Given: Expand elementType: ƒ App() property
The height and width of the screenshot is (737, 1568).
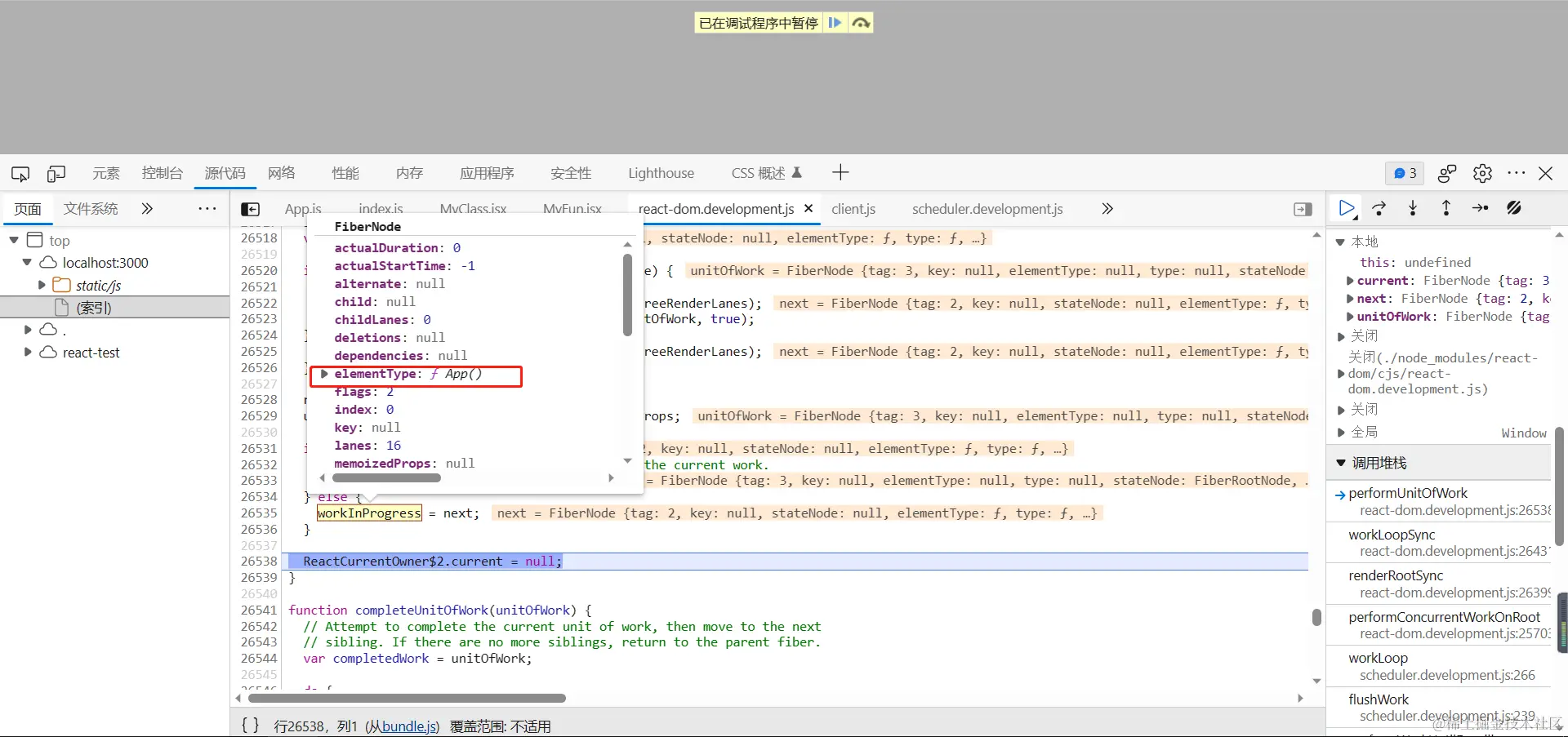Looking at the screenshot, I should pos(324,374).
